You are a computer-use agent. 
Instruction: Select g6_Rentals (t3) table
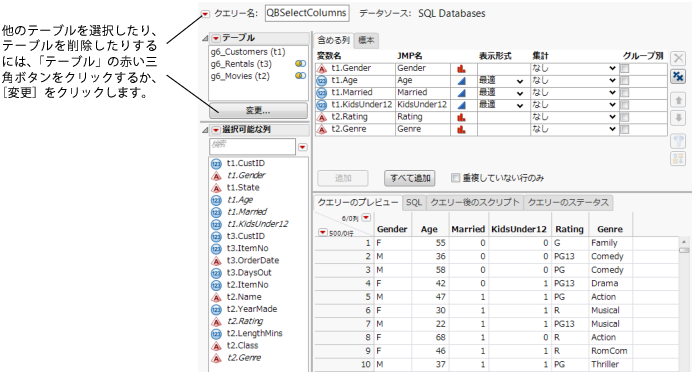click(241, 64)
